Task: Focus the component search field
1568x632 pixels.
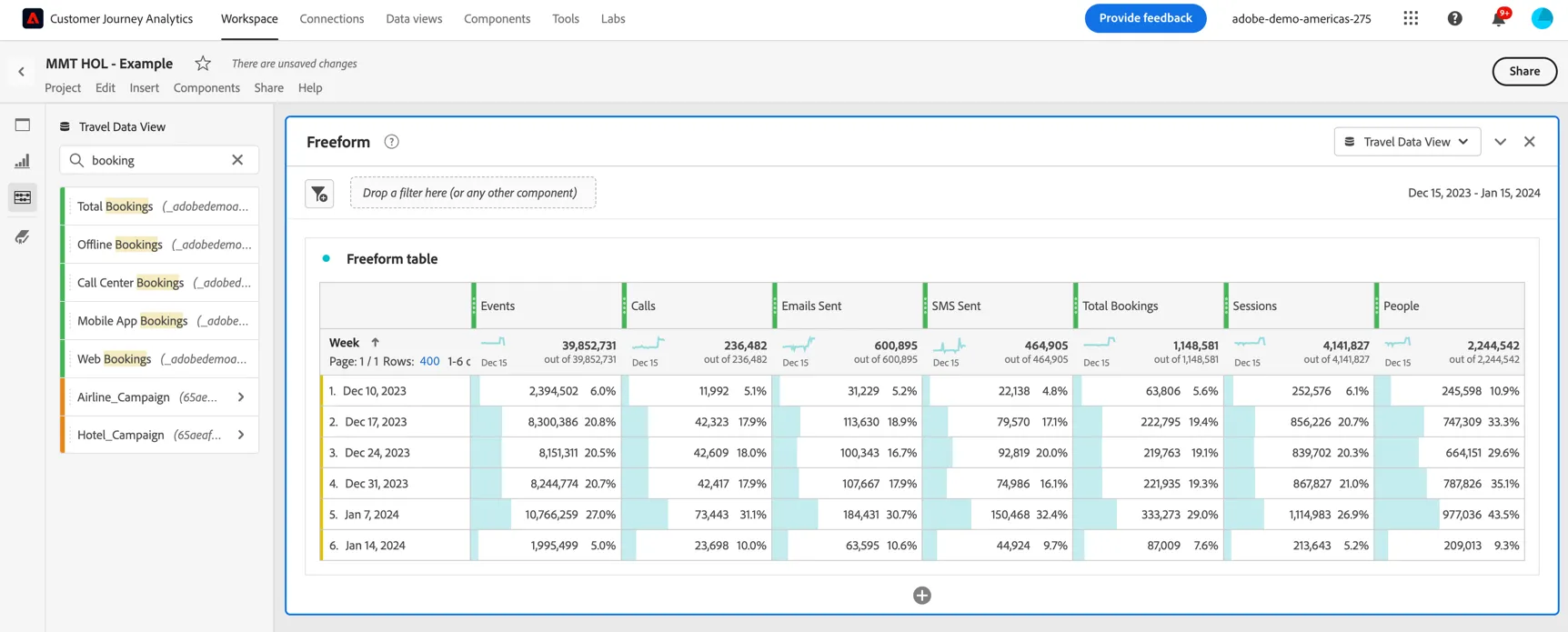Action: (159, 160)
